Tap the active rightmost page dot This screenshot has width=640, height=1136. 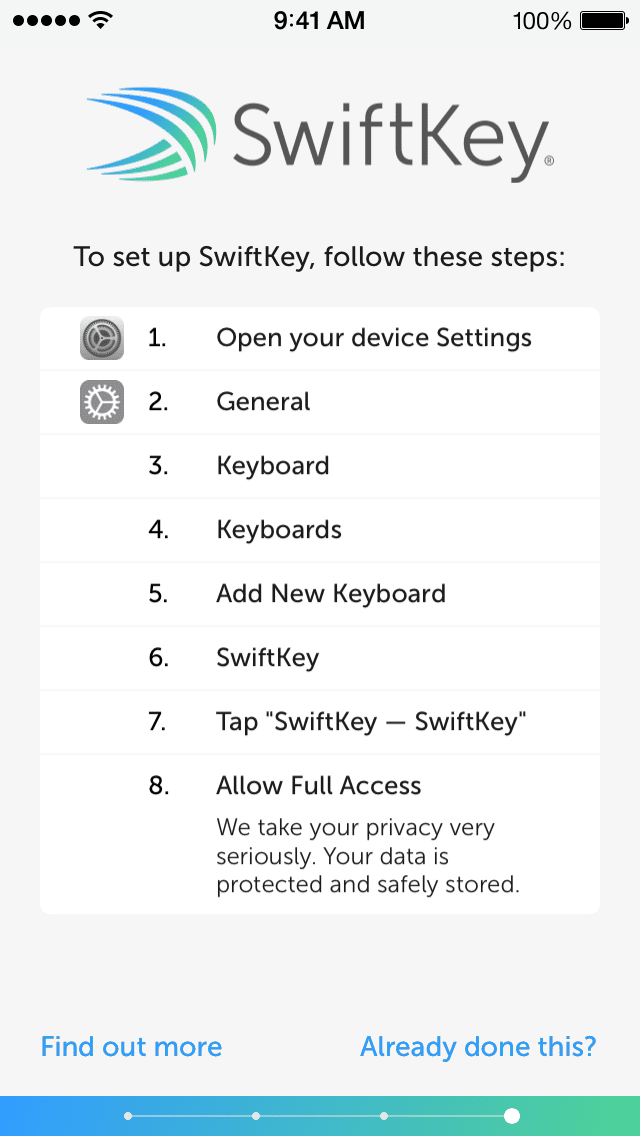click(x=512, y=1114)
